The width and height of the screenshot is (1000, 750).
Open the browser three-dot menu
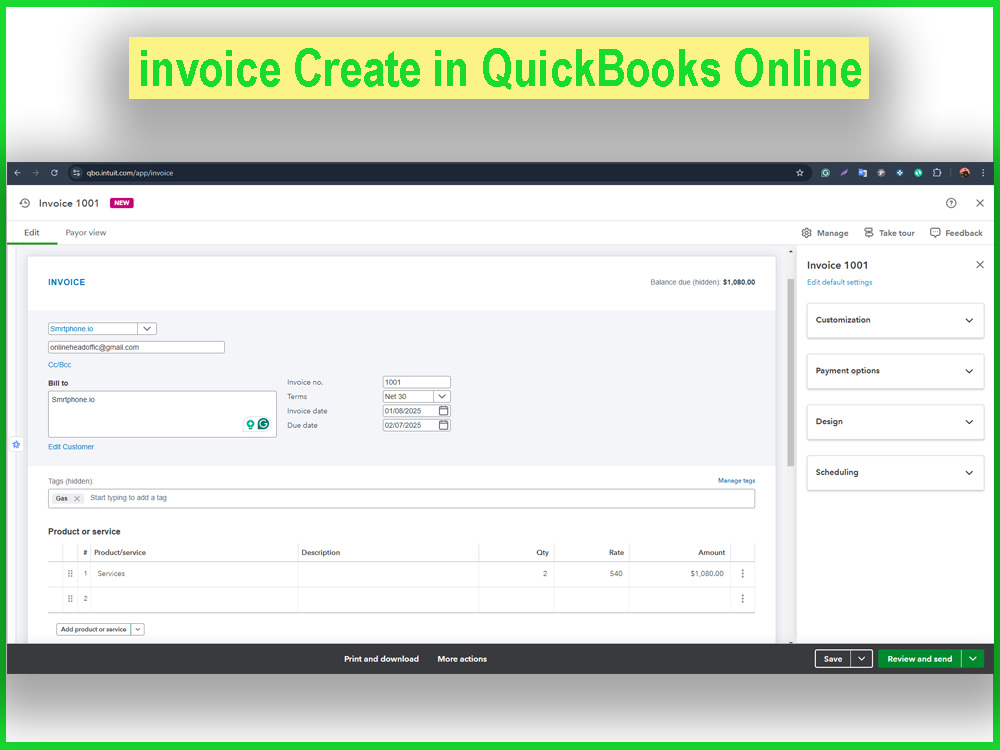click(983, 173)
